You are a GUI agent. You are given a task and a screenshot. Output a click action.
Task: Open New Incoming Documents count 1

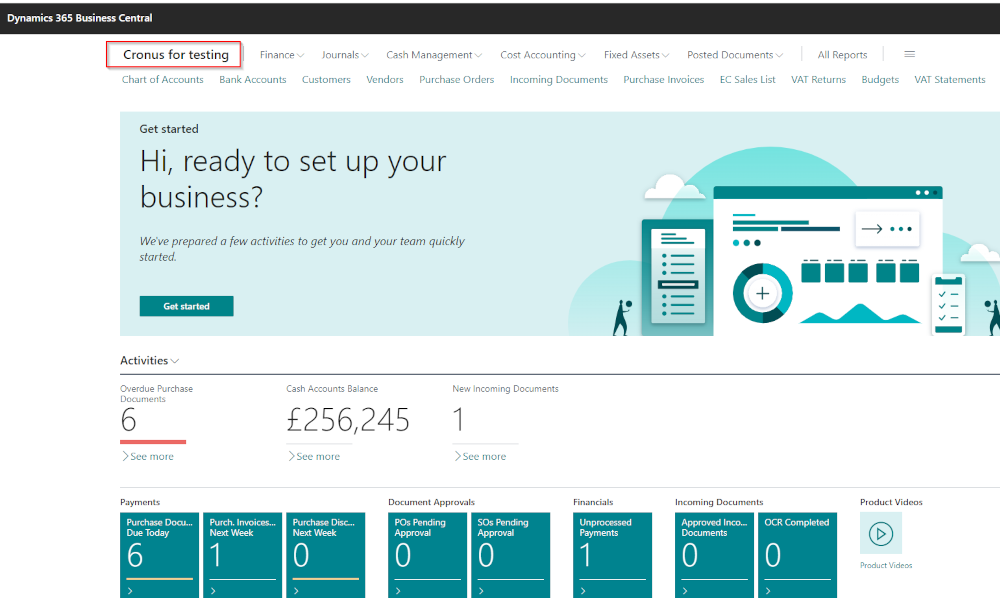click(459, 420)
